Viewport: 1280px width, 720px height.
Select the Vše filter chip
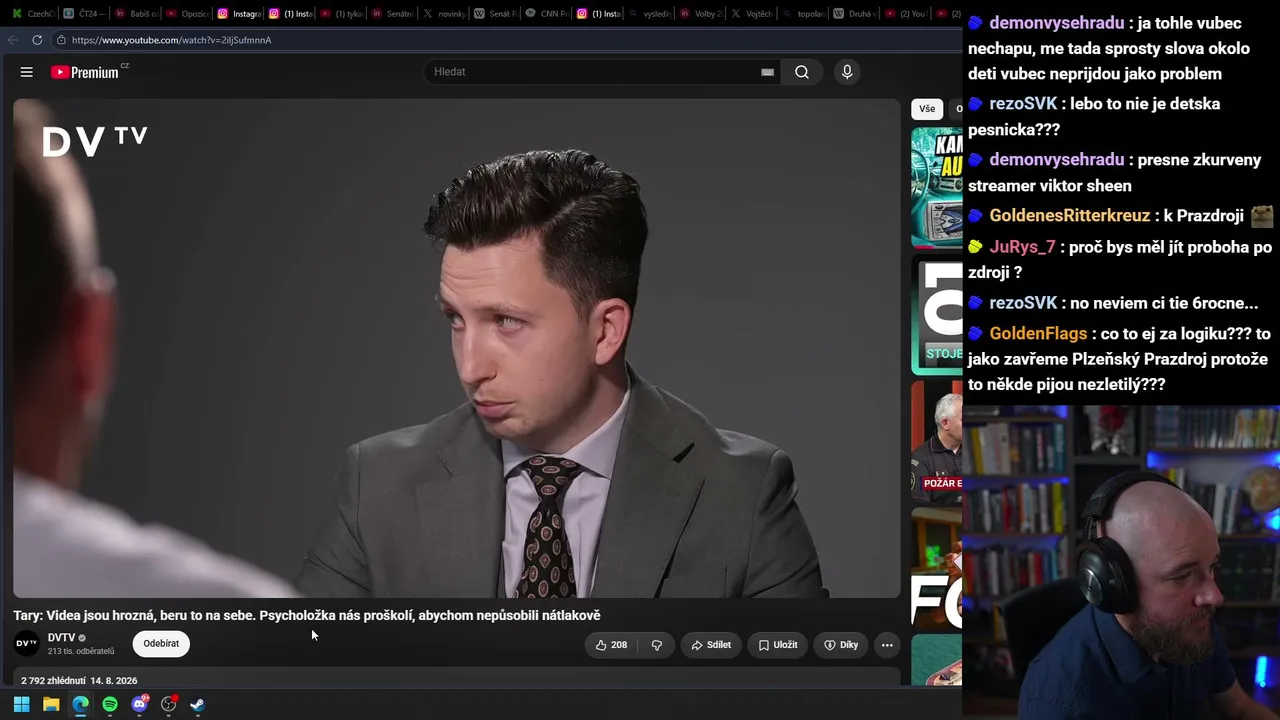tap(927, 109)
